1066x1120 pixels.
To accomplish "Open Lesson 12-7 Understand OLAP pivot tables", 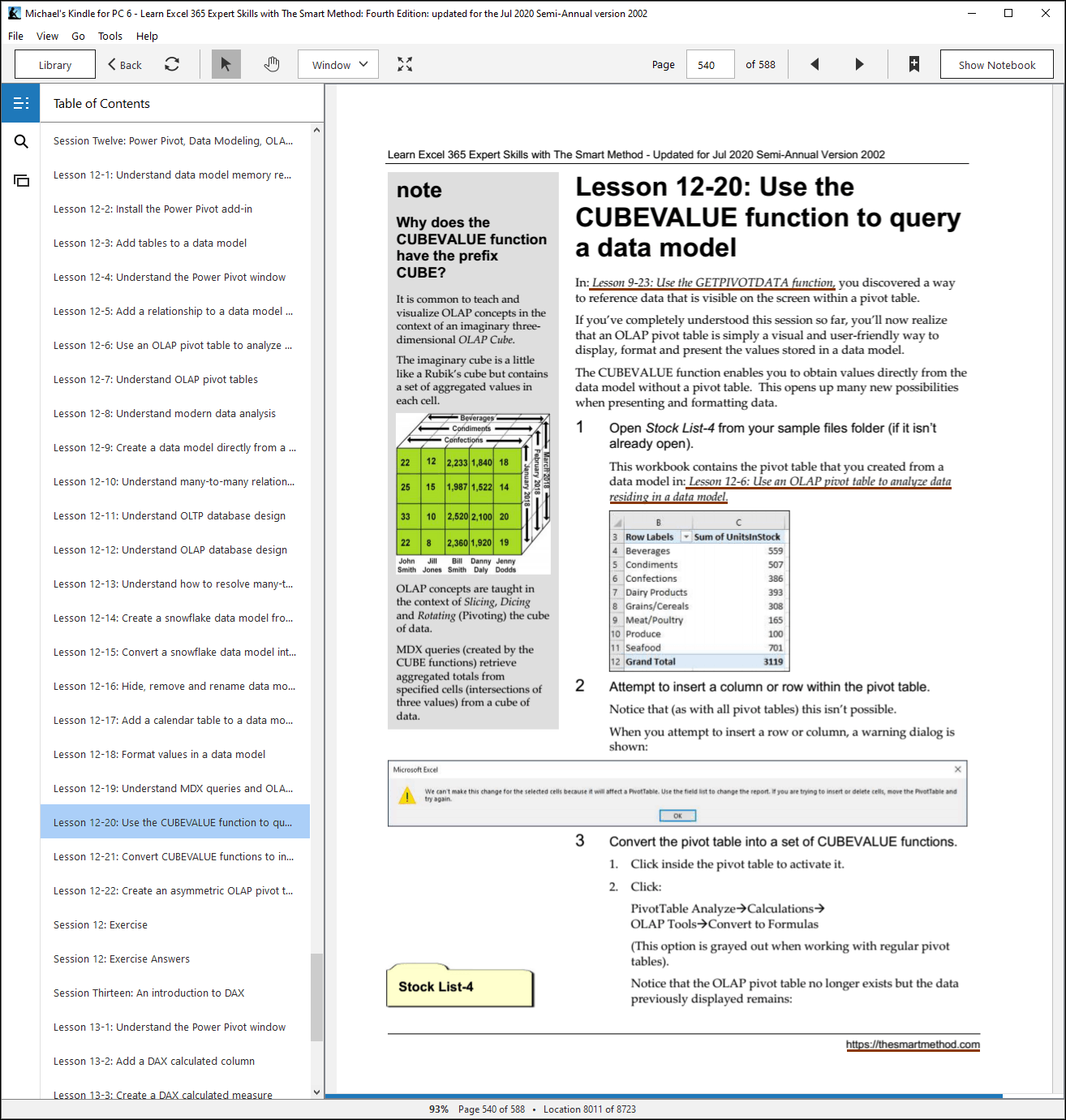I will tap(175, 379).
